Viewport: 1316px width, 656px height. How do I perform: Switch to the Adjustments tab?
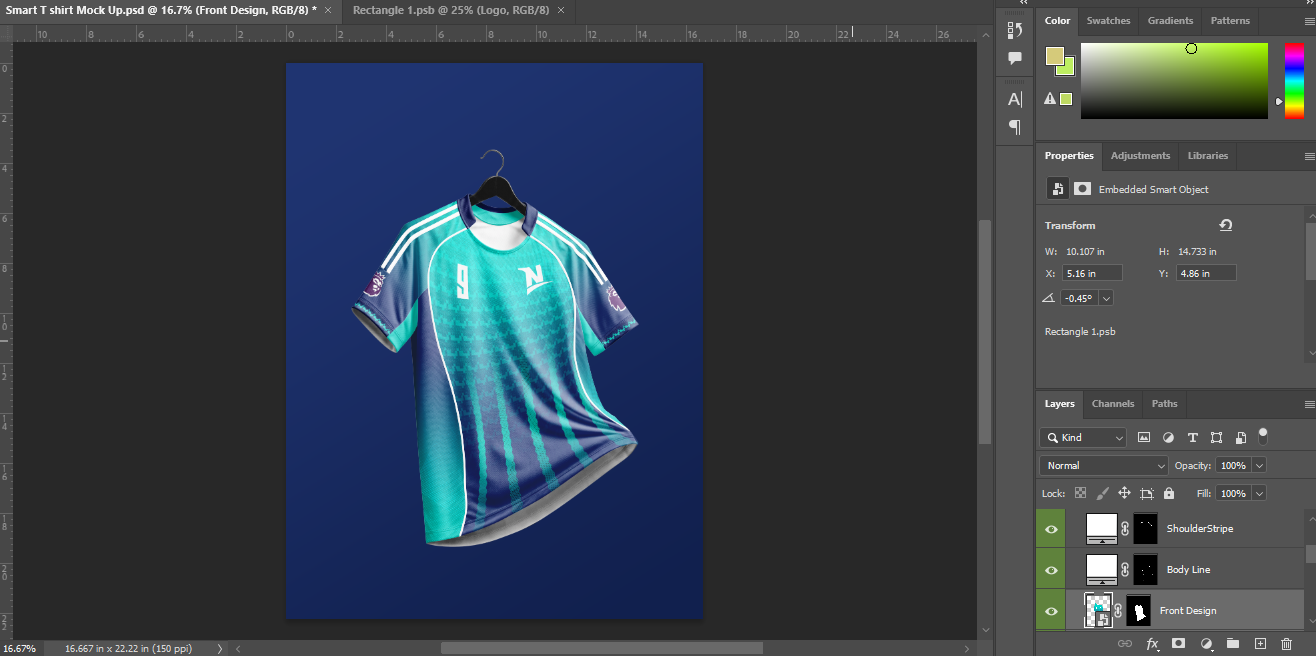point(1140,155)
